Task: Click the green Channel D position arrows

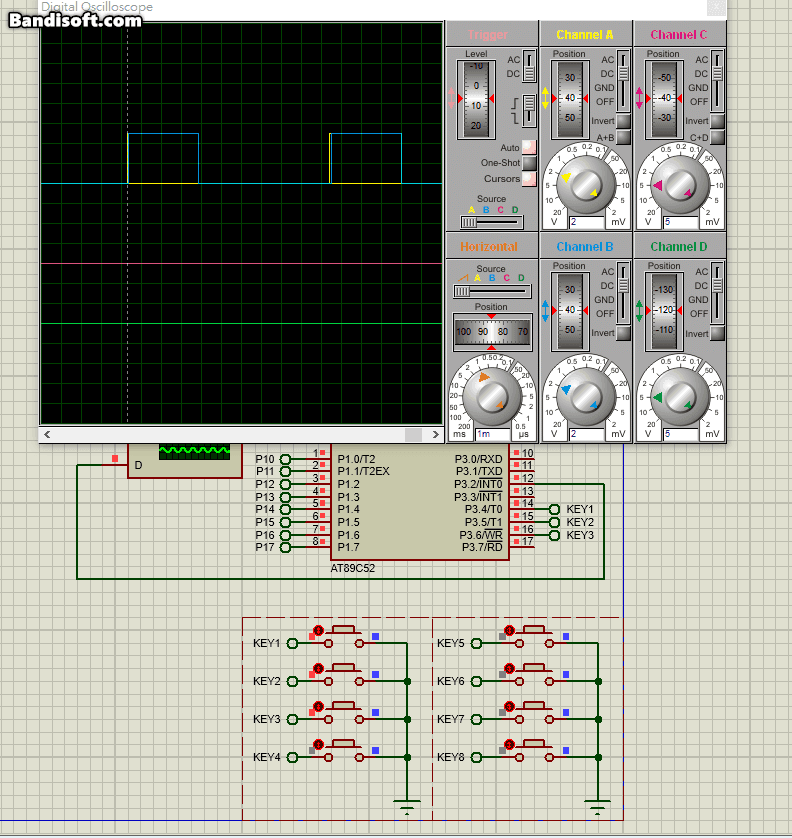Action: point(639,311)
